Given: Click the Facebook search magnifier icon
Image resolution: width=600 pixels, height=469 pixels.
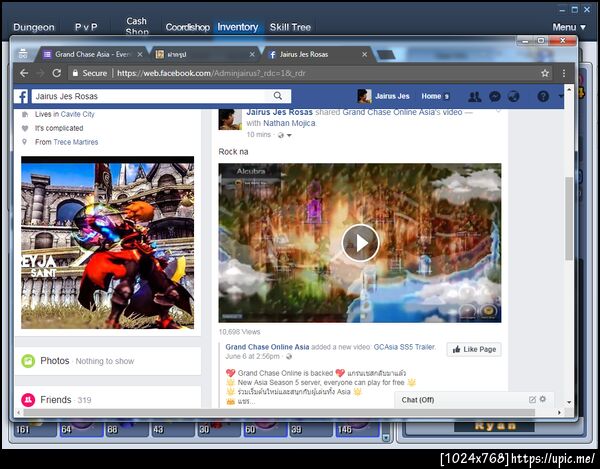Looking at the screenshot, I should (x=278, y=96).
